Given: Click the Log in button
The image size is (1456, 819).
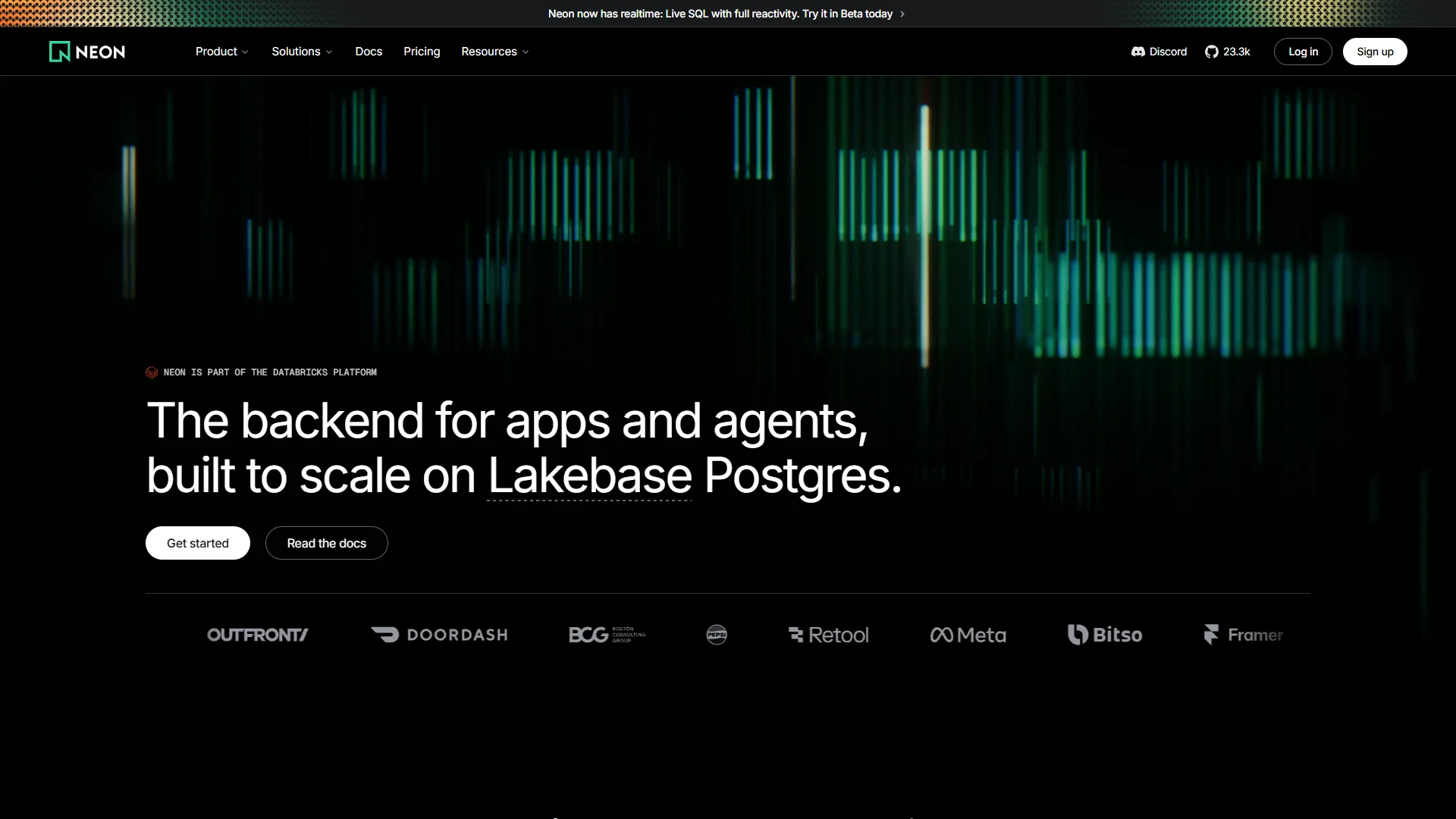Looking at the screenshot, I should [x=1303, y=52].
